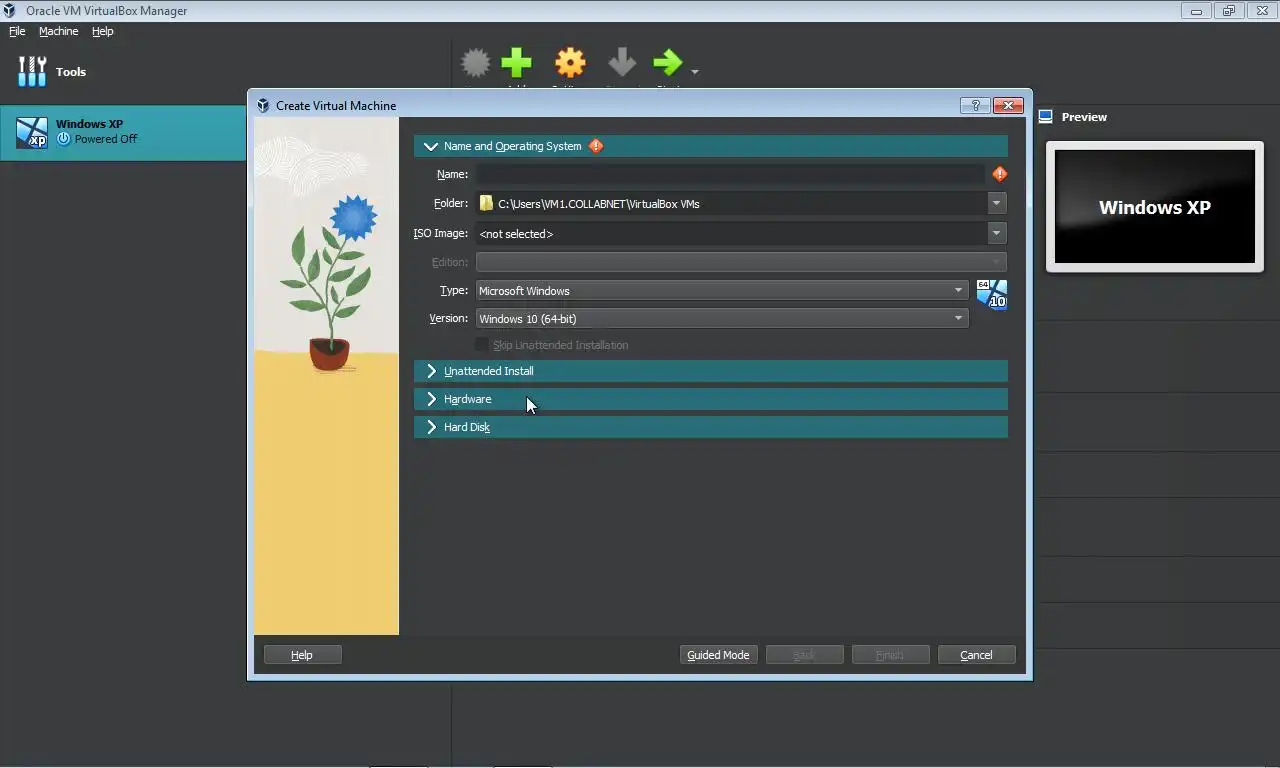Click the green plus Add icon
Viewport: 1280px width, 768px height.
click(x=517, y=64)
